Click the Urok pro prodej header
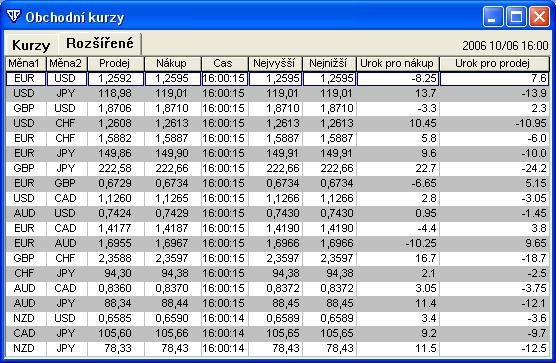Image resolution: width=556 pixels, height=363 pixels. pyautogui.click(x=494, y=64)
